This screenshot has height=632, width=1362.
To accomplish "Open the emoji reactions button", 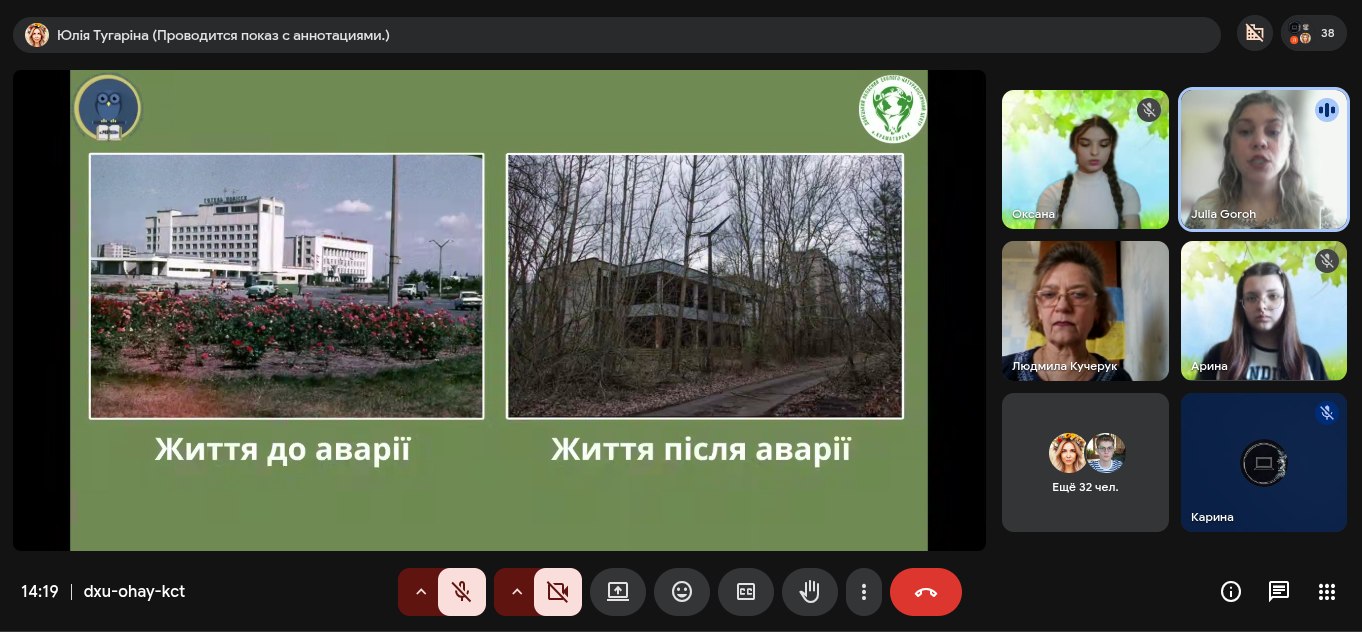I will click(682, 592).
